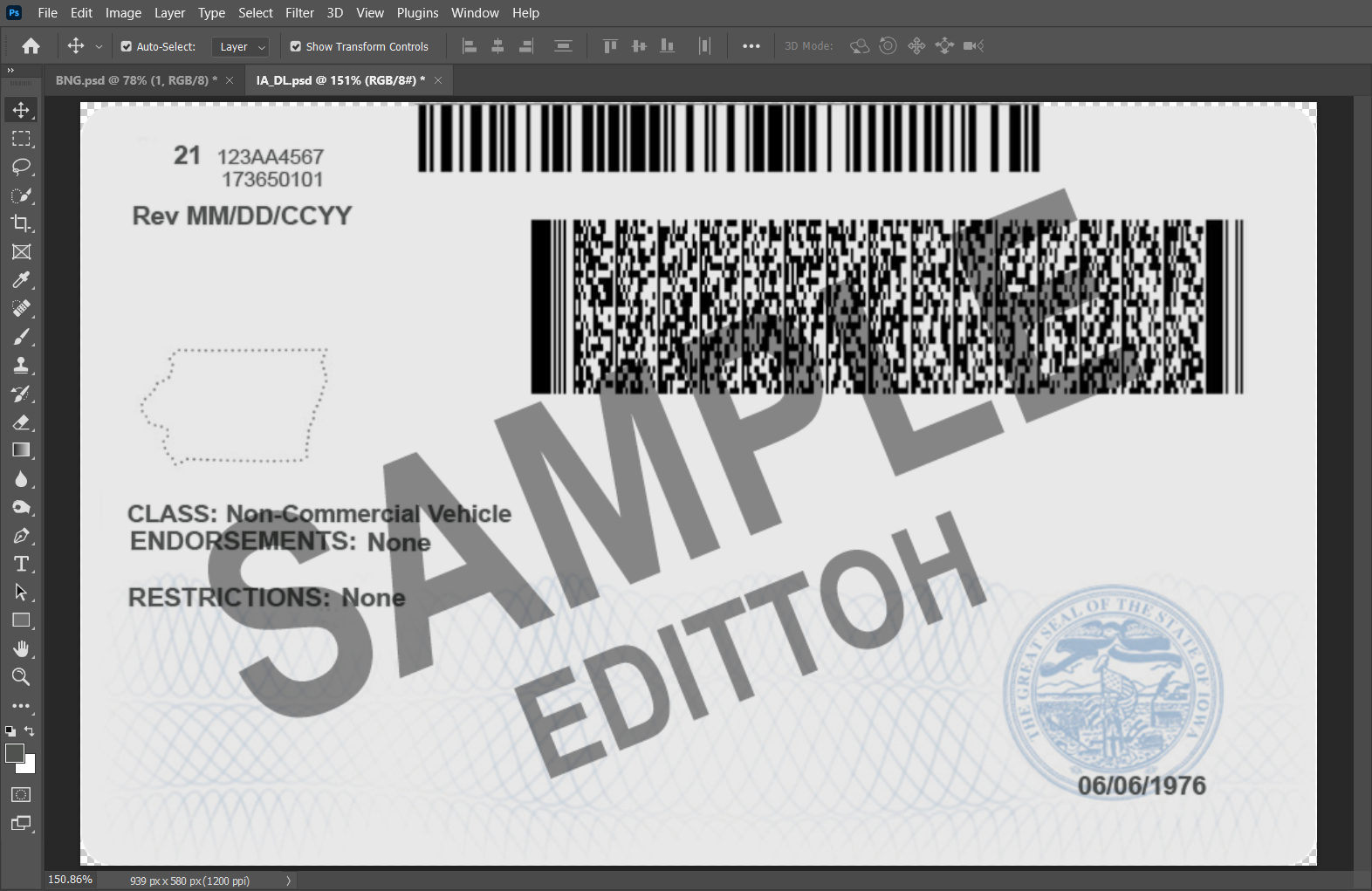The image size is (1372, 891).
Task: Open the Edit menu
Action: point(81,13)
